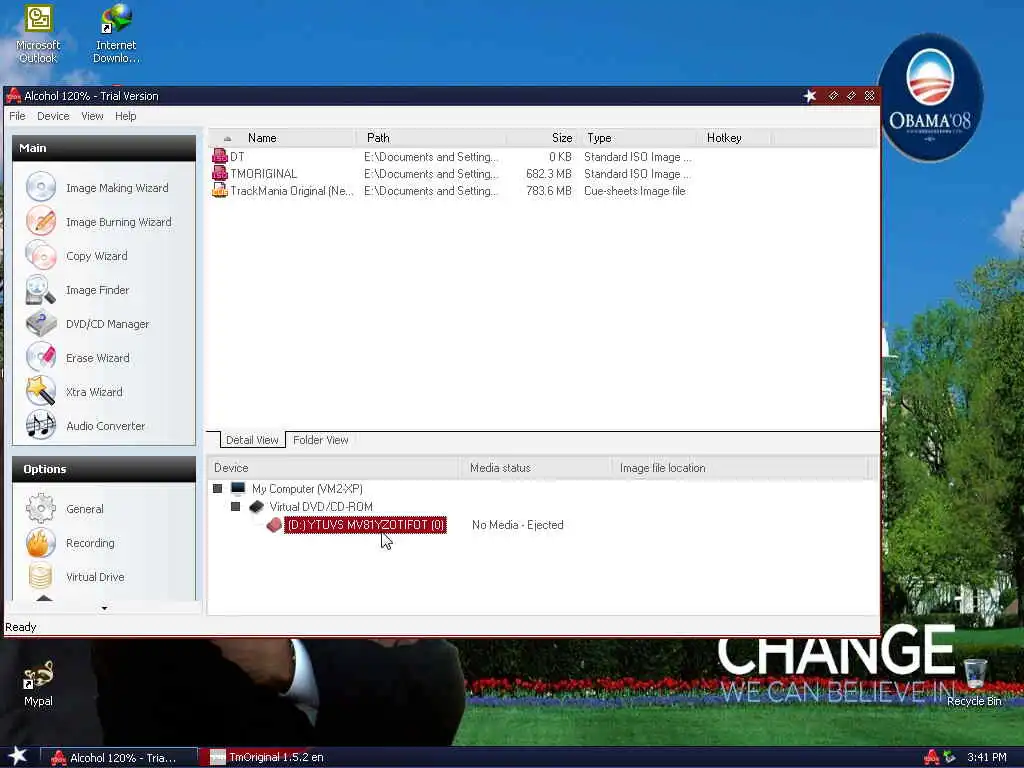
Task: Select the TMORIGINAL ISO file icon
Action: tap(219, 173)
